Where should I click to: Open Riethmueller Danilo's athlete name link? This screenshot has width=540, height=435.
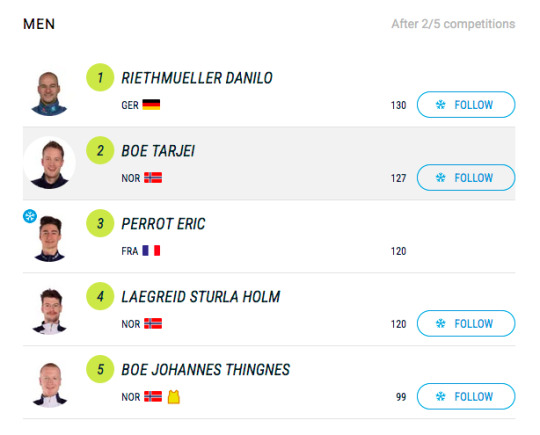197,78
